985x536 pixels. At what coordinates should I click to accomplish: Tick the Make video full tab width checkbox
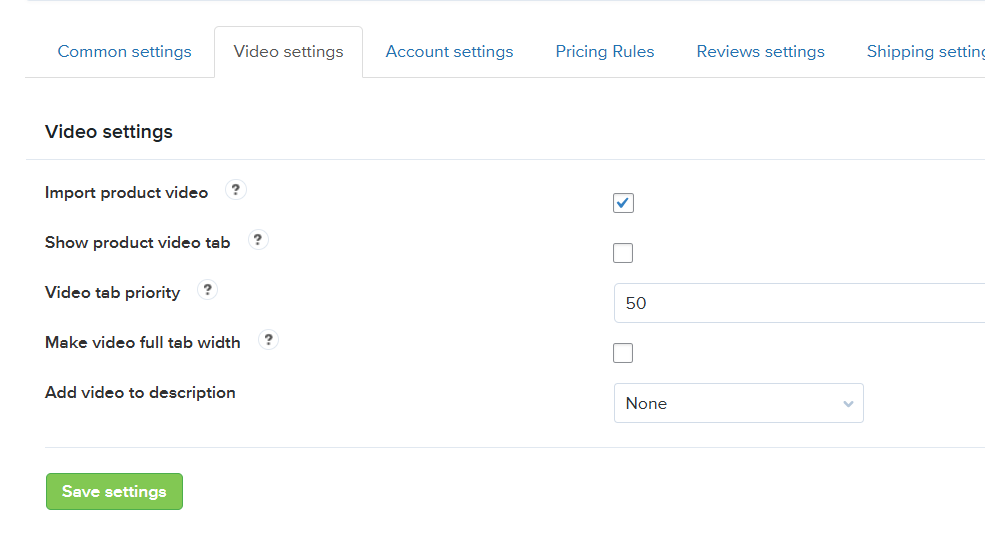pyautogui.click(x=623, y=353)
